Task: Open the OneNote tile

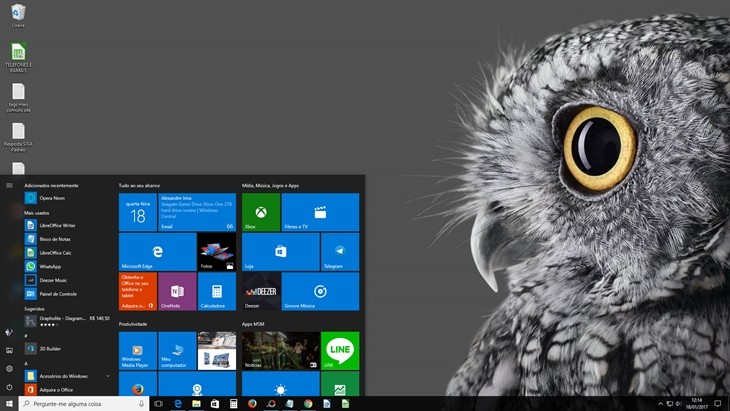Action: coord(177,291)
